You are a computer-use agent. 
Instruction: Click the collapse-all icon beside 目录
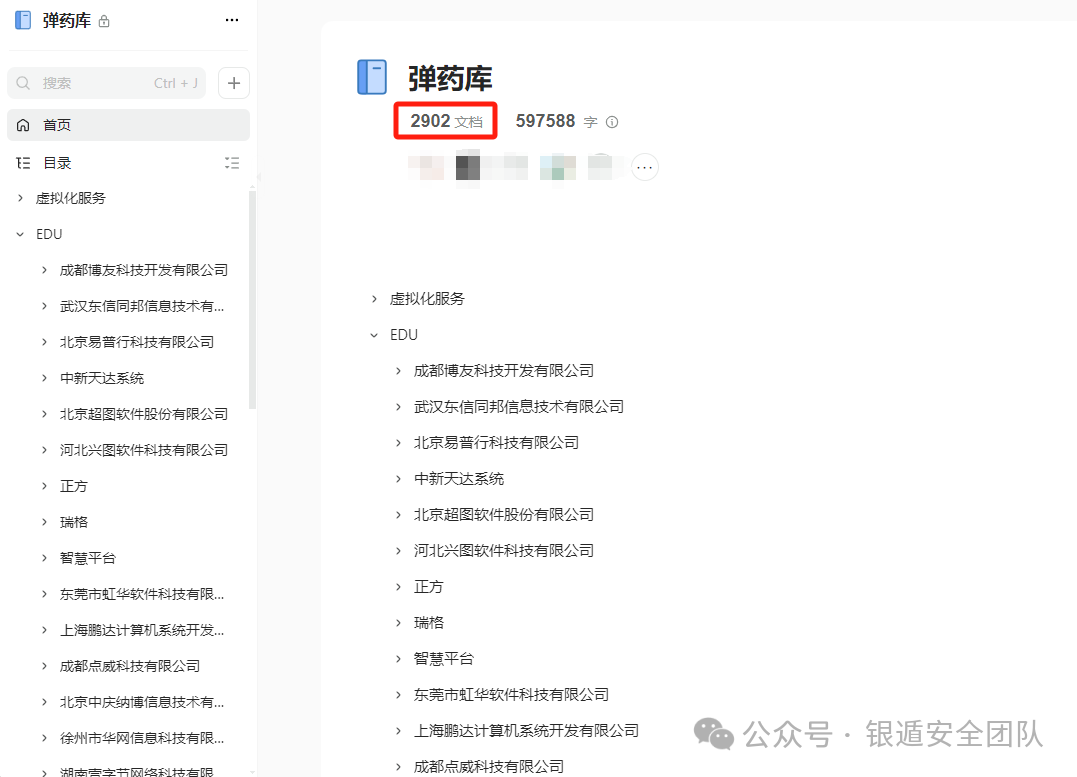[x=231, y=163]
